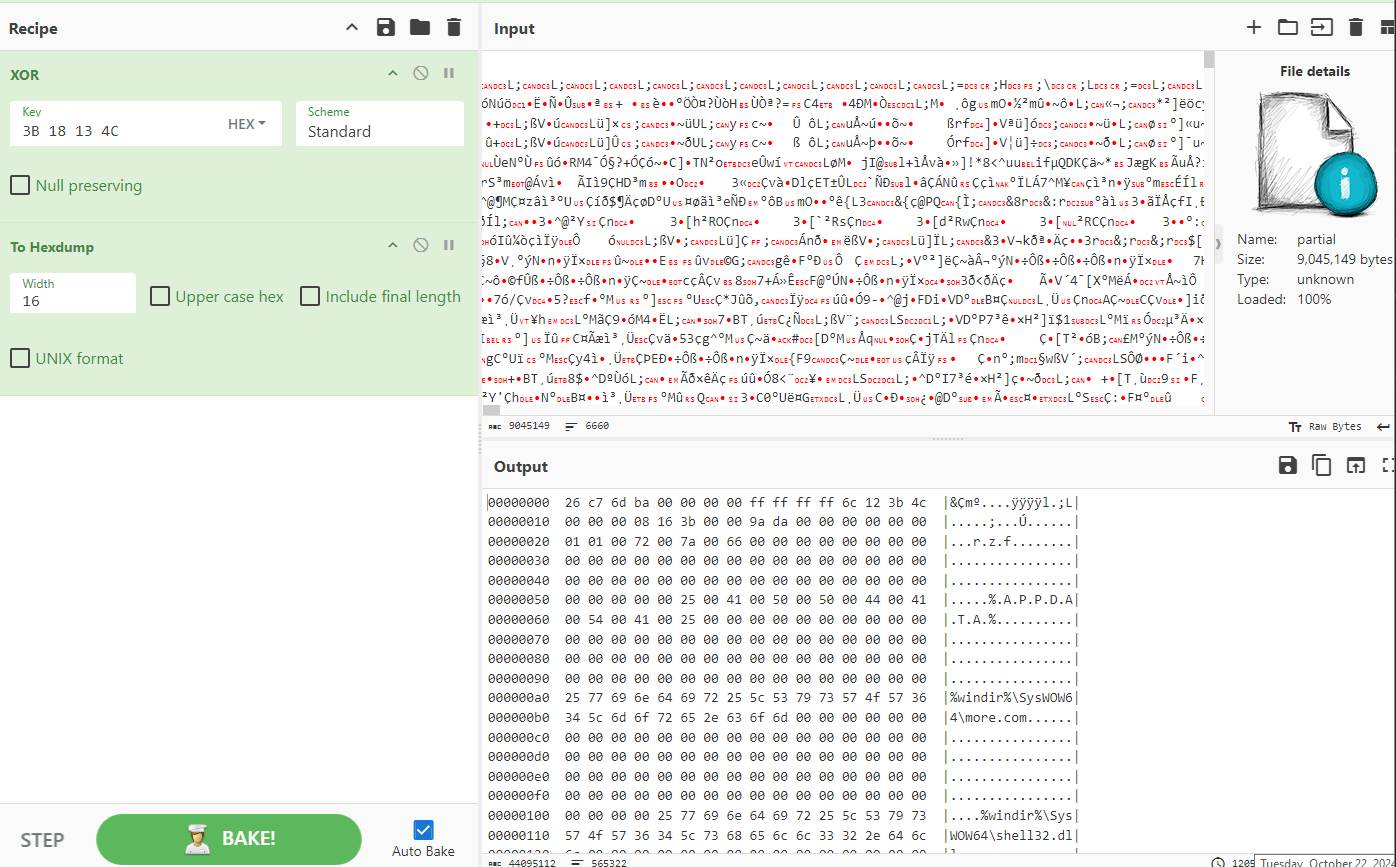Click input vertical scrollbar thumb

[1209, 59]
